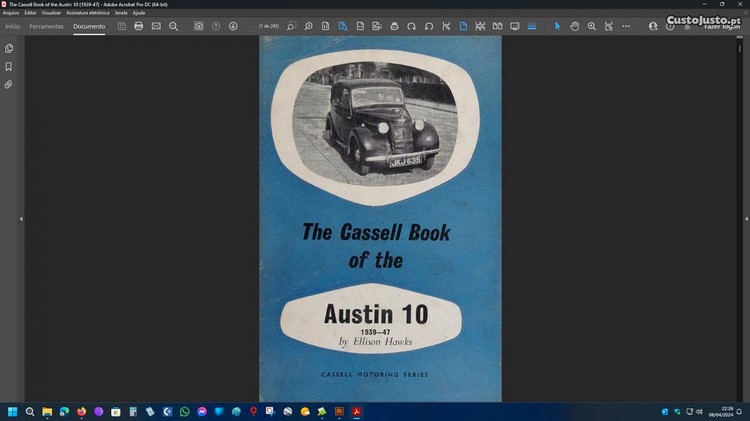
Task: Open the bookmarks panel in left sidebar
Action: click(x=9, y=66)
